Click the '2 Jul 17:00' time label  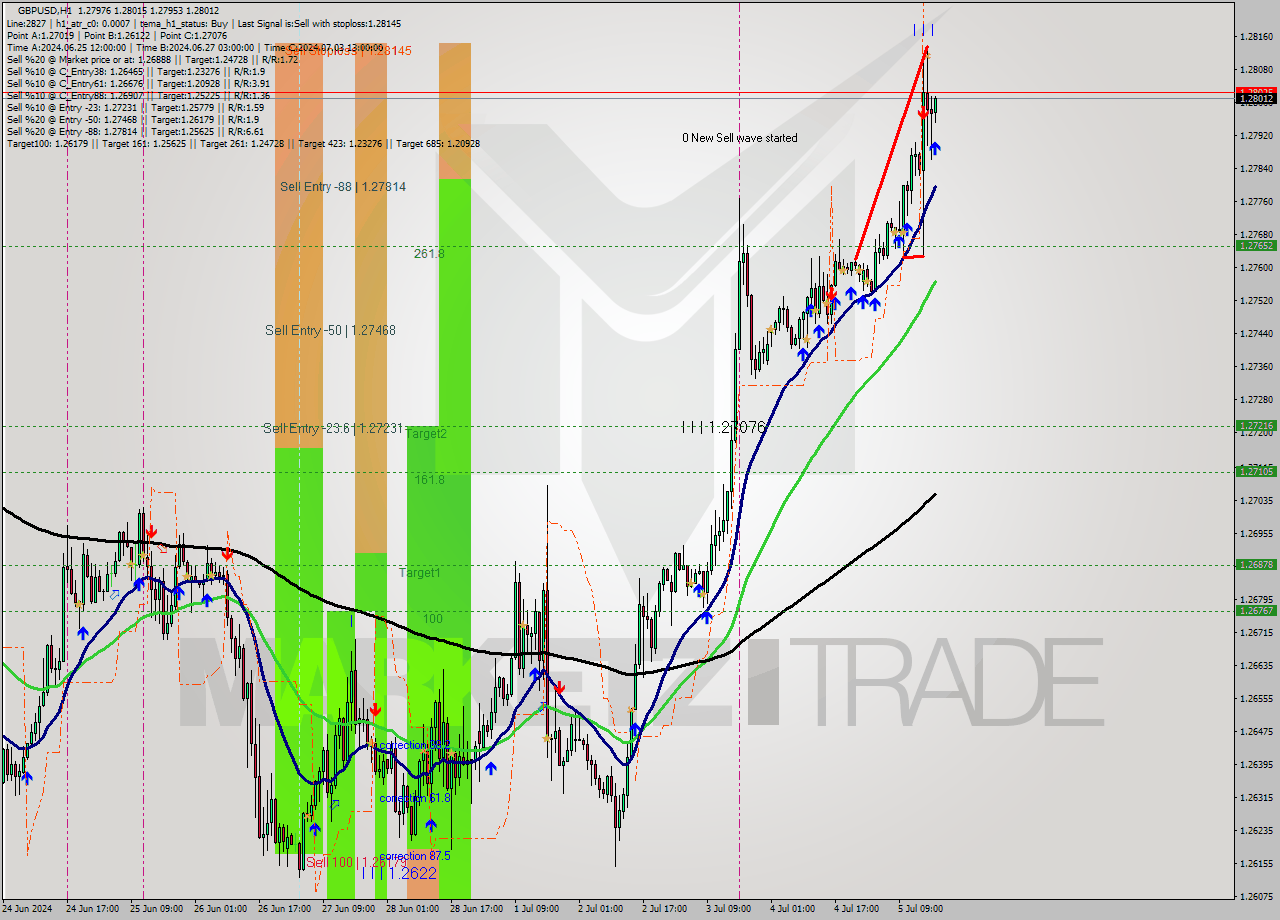[x=664, y=909]
